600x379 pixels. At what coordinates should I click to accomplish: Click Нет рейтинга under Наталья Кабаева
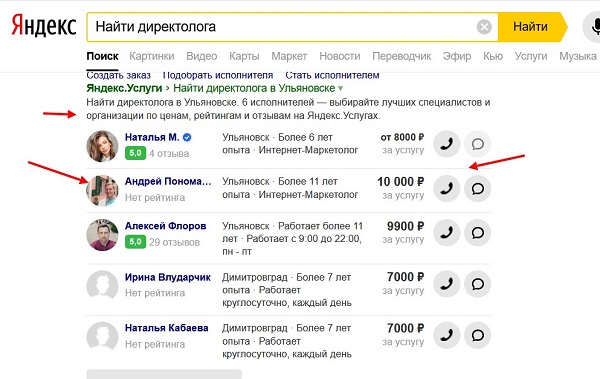pyautogui.click(x=155, y=344)
